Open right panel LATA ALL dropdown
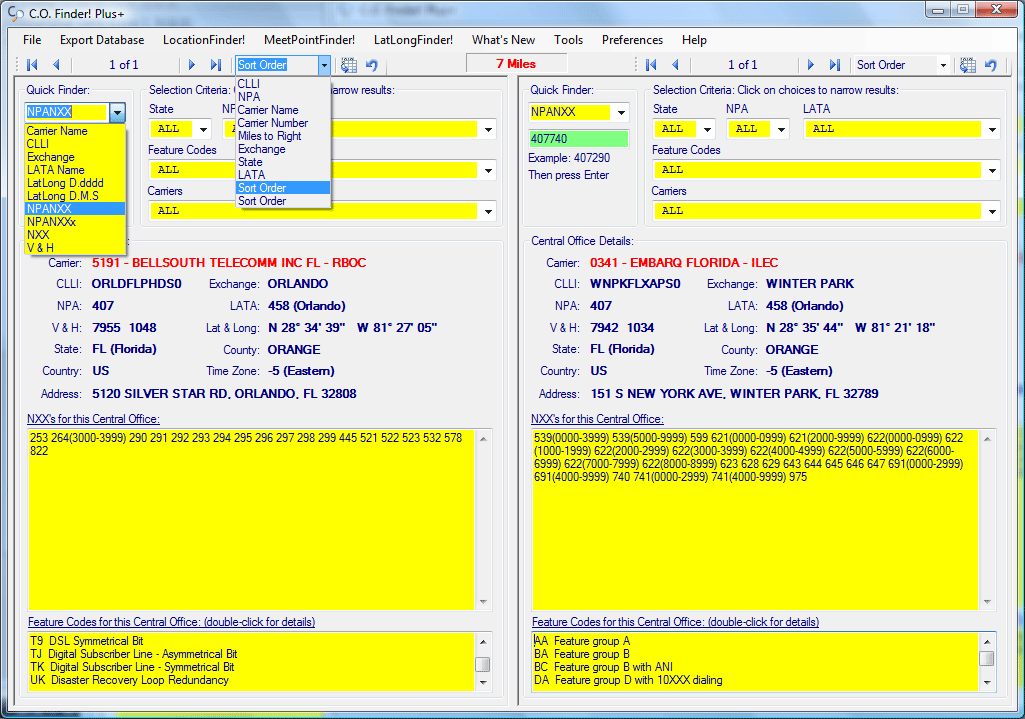 tap(992, 129)
